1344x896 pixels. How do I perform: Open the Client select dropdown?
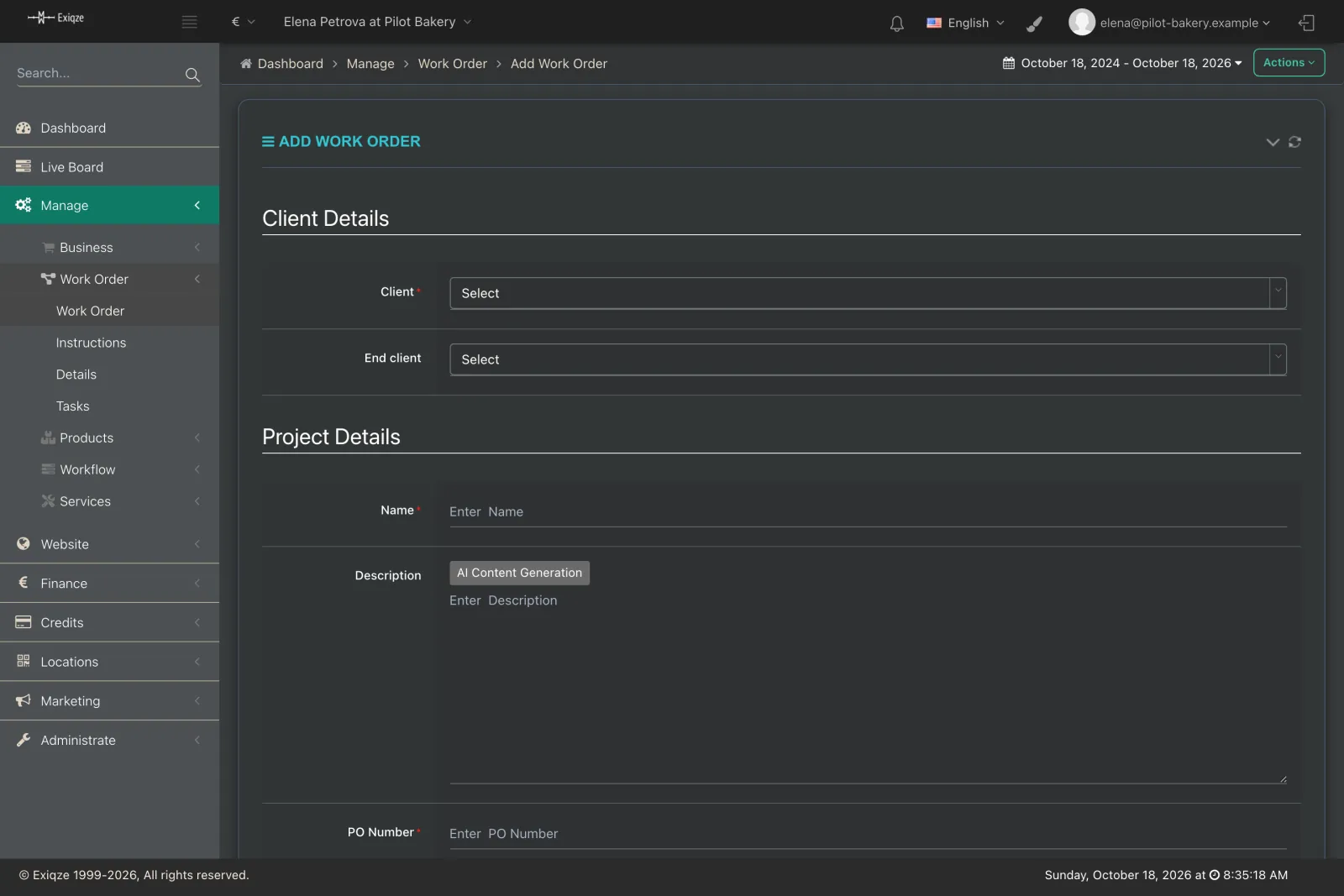tap(868, 293)
